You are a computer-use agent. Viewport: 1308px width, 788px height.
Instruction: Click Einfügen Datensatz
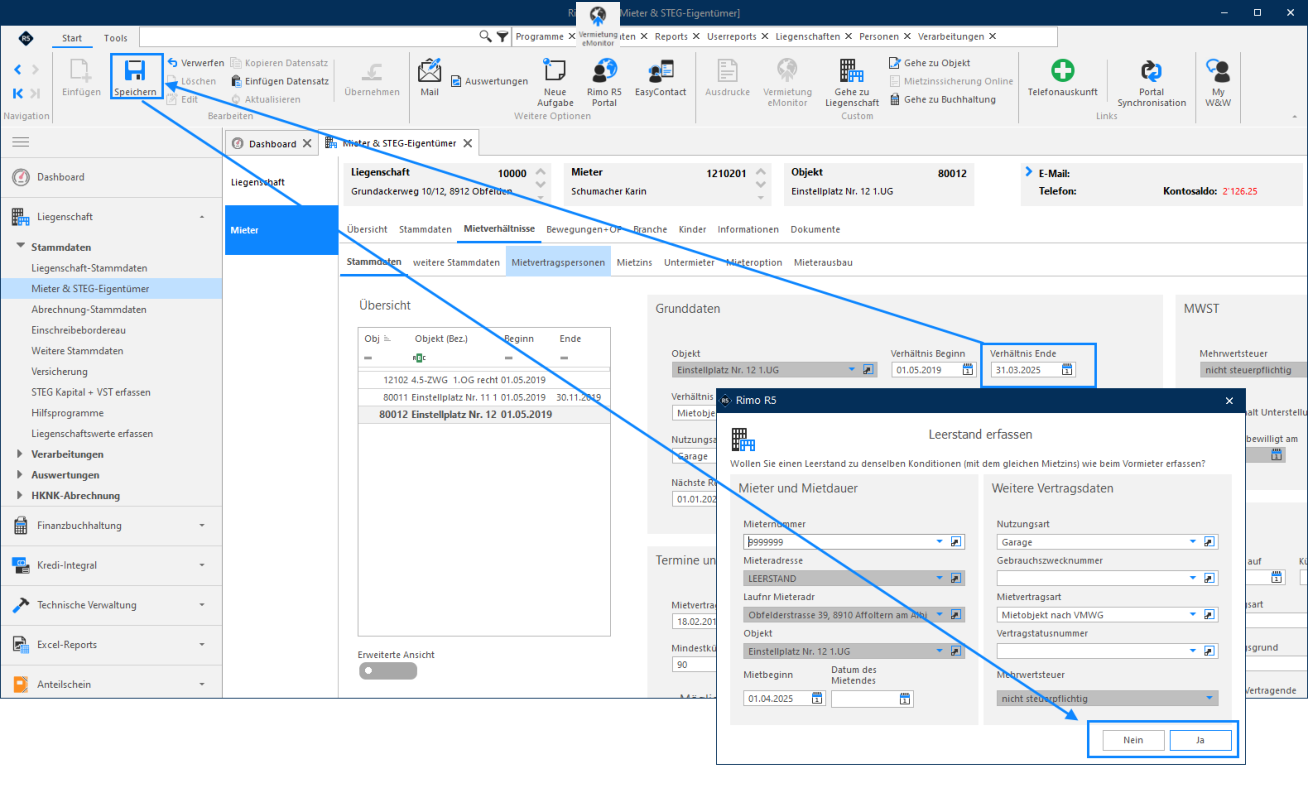click(x=279, y=81)
